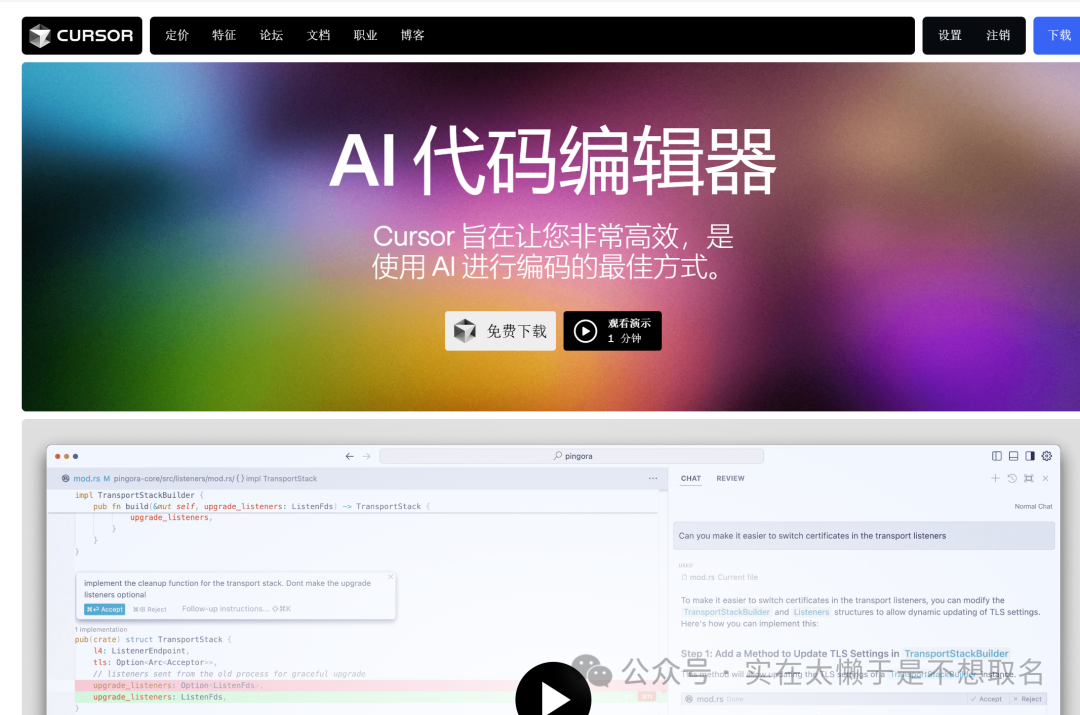1080x715 pixels.
Task: Open the 博客 blog page
Action: pyautogui.click(x=413, y=35)
